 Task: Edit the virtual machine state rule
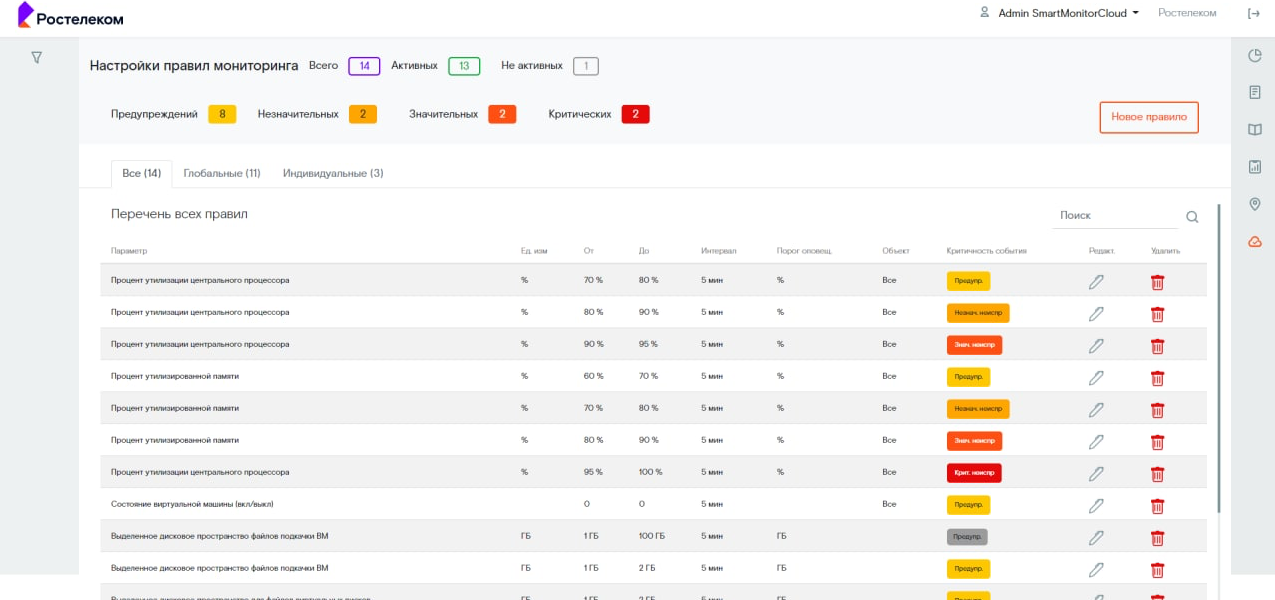coord(1096,506)
